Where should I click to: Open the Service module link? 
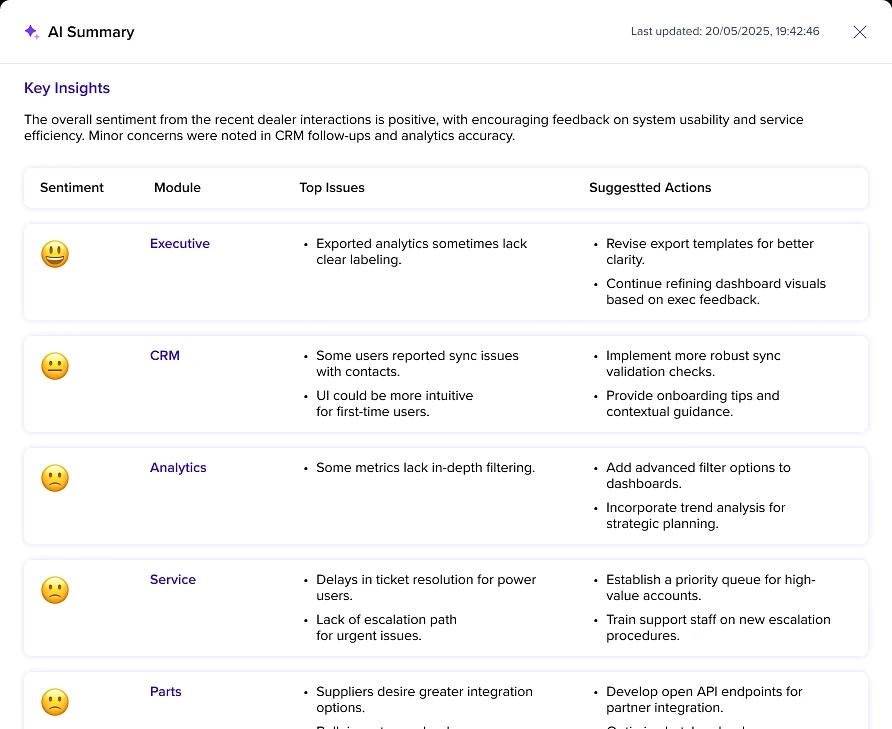173,580
